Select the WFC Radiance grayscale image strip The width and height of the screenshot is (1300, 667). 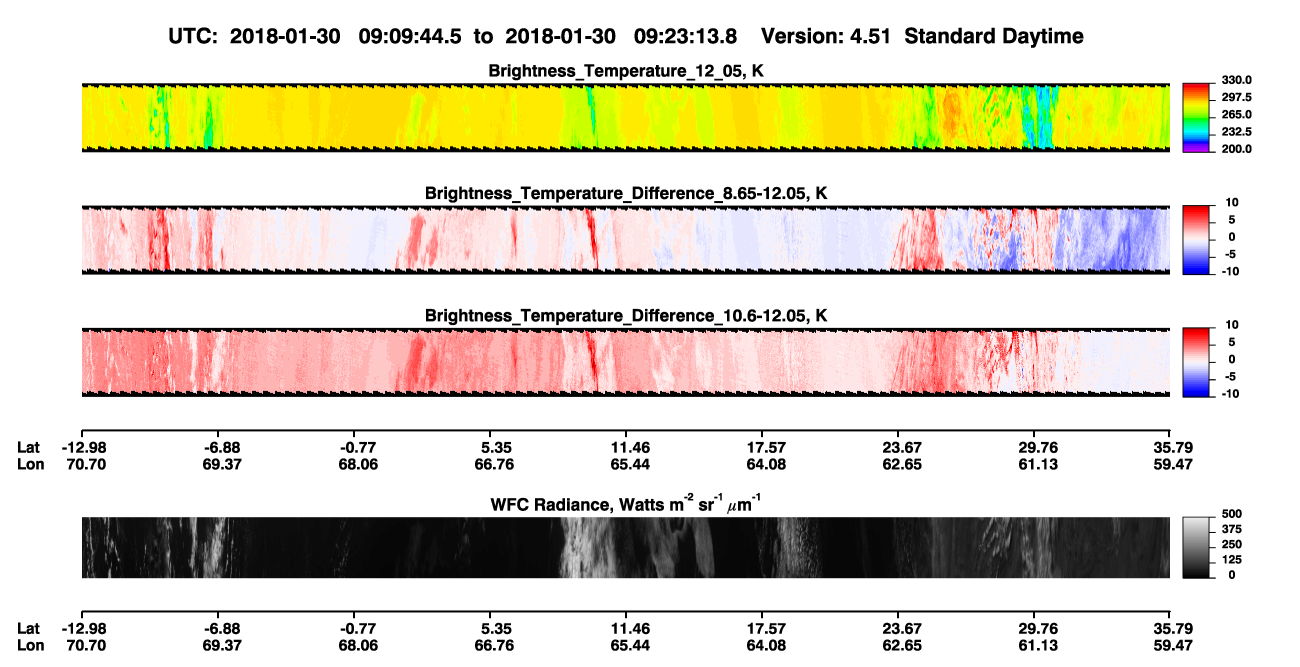[625, 547]
